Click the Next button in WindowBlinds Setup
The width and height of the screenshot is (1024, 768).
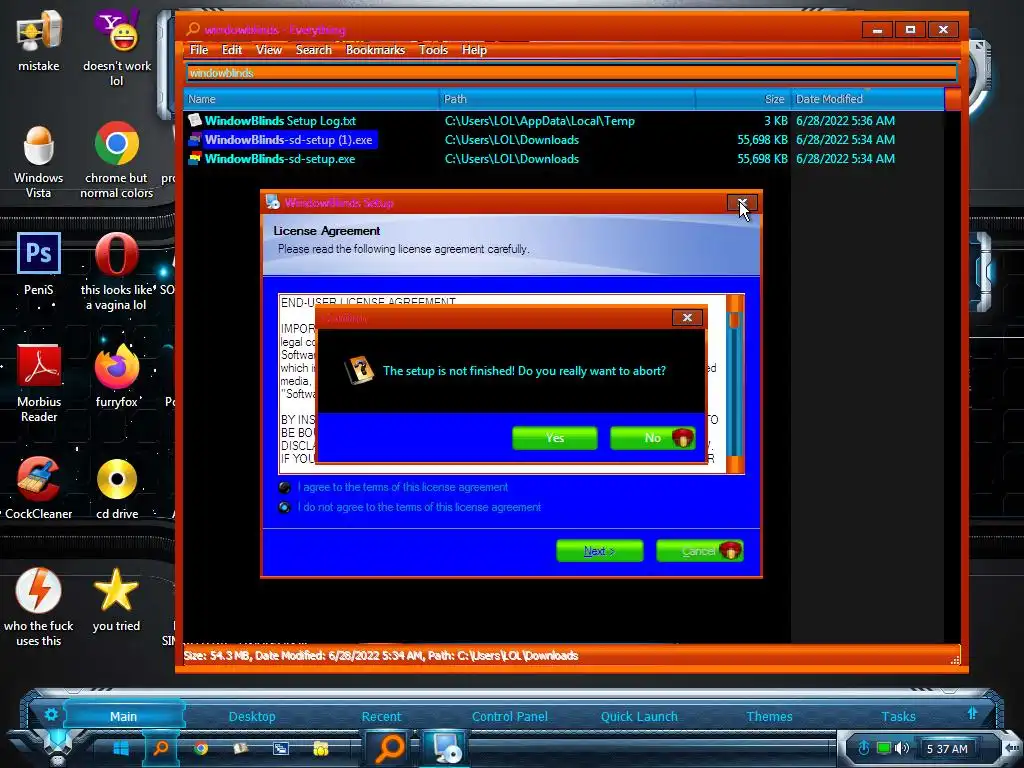click(600, 551)
